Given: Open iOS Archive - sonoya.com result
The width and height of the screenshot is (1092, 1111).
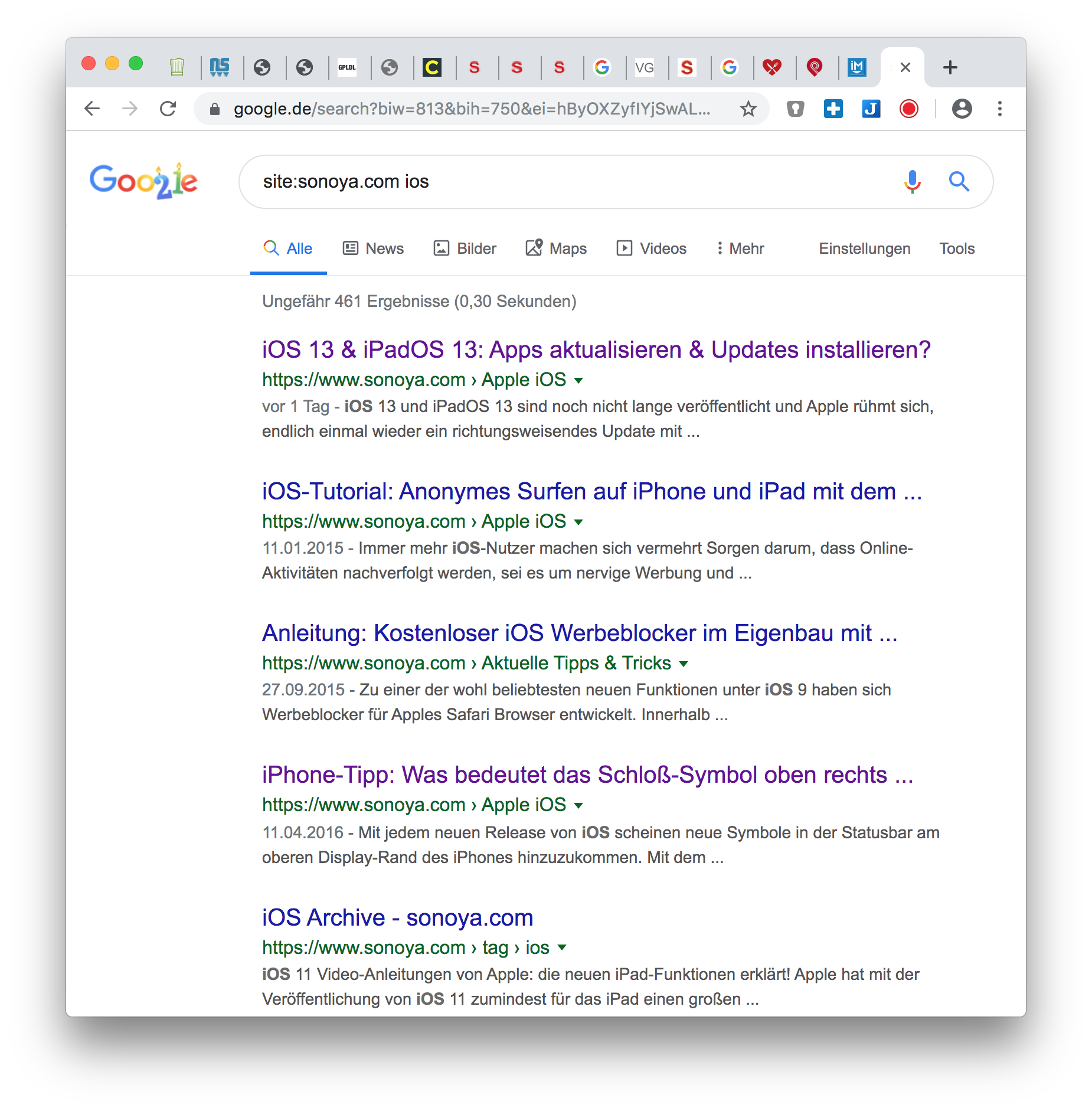Looking at the screenshot, I should [x=398, y=917].
